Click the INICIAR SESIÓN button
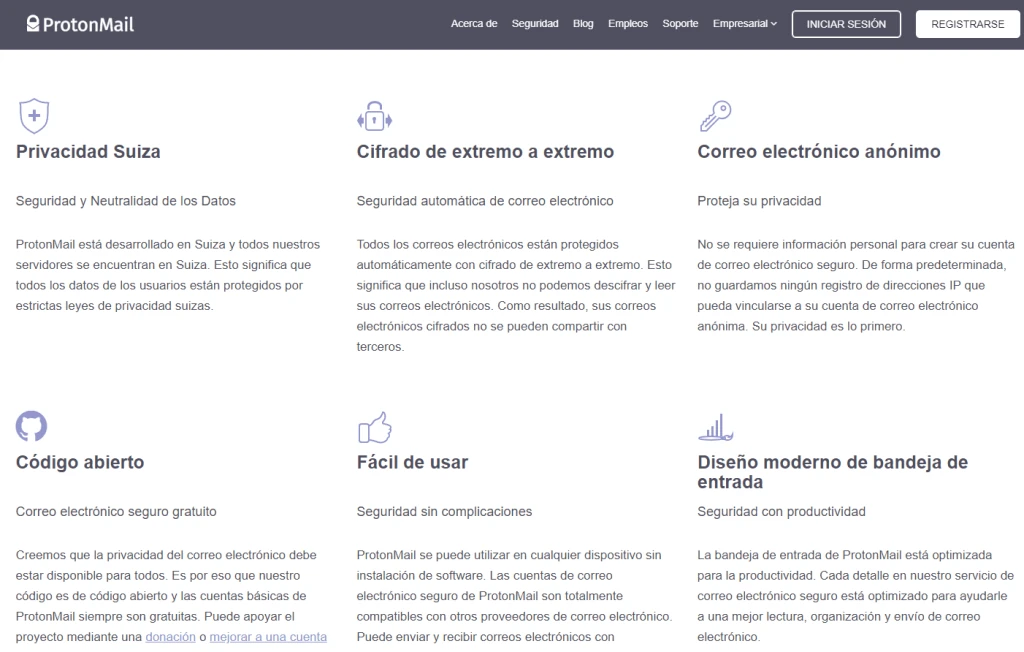Screen dimensions: 1024x652 (846, 24)
